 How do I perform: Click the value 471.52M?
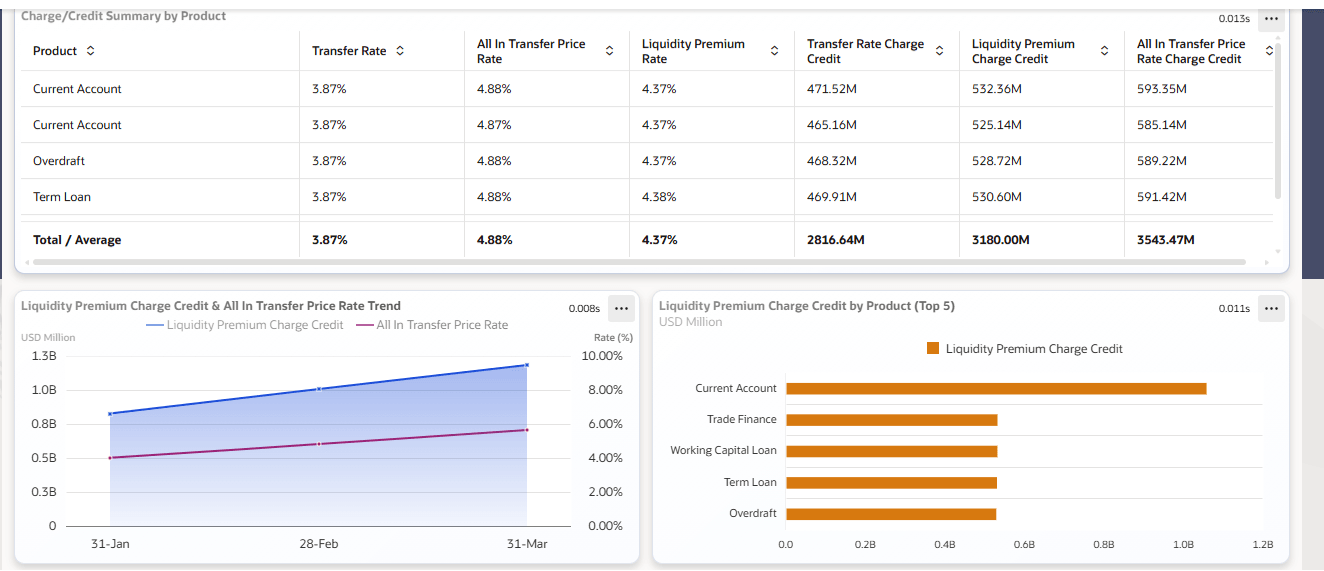tap(832, 89)
